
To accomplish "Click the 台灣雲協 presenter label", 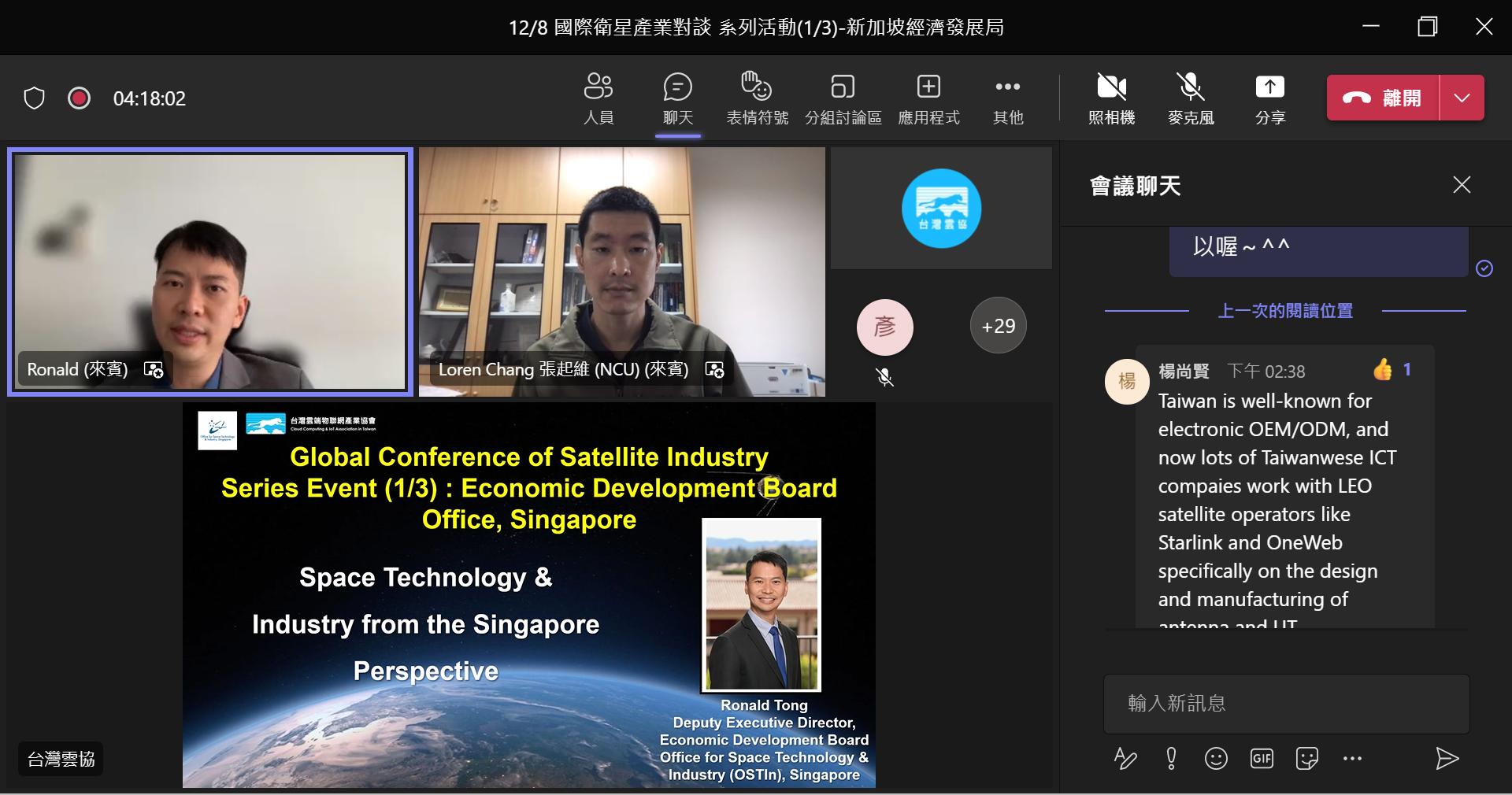I will 61,760.
